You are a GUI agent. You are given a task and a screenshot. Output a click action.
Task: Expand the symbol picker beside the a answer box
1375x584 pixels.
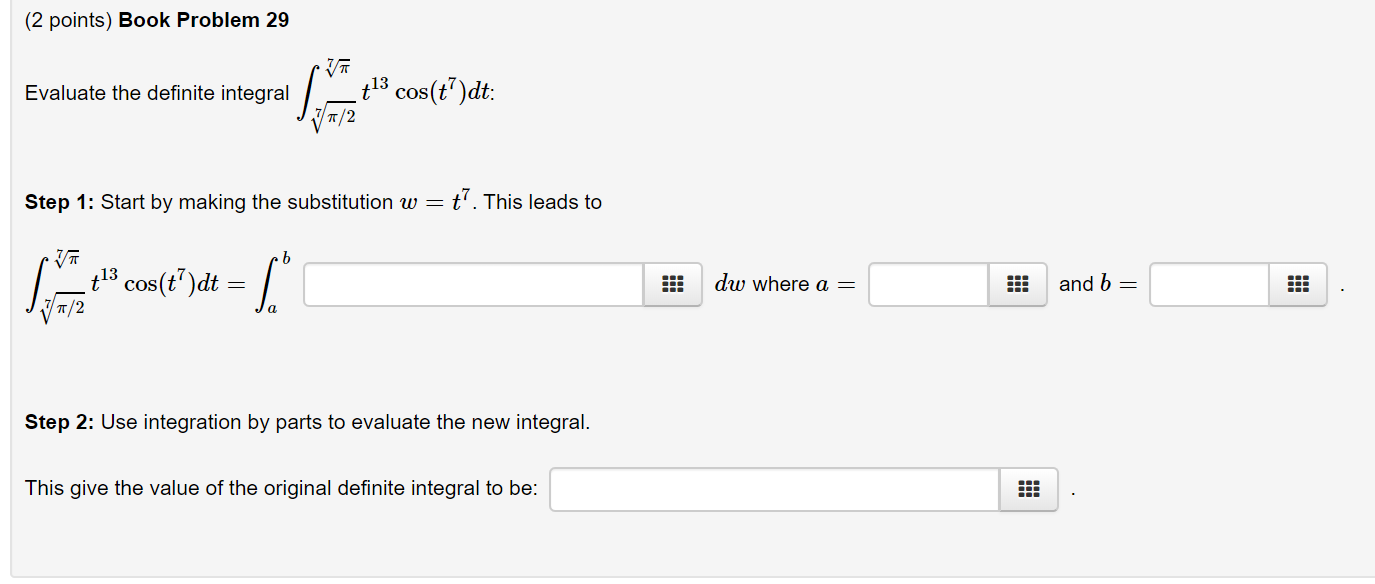click(x=1017, y=284)
